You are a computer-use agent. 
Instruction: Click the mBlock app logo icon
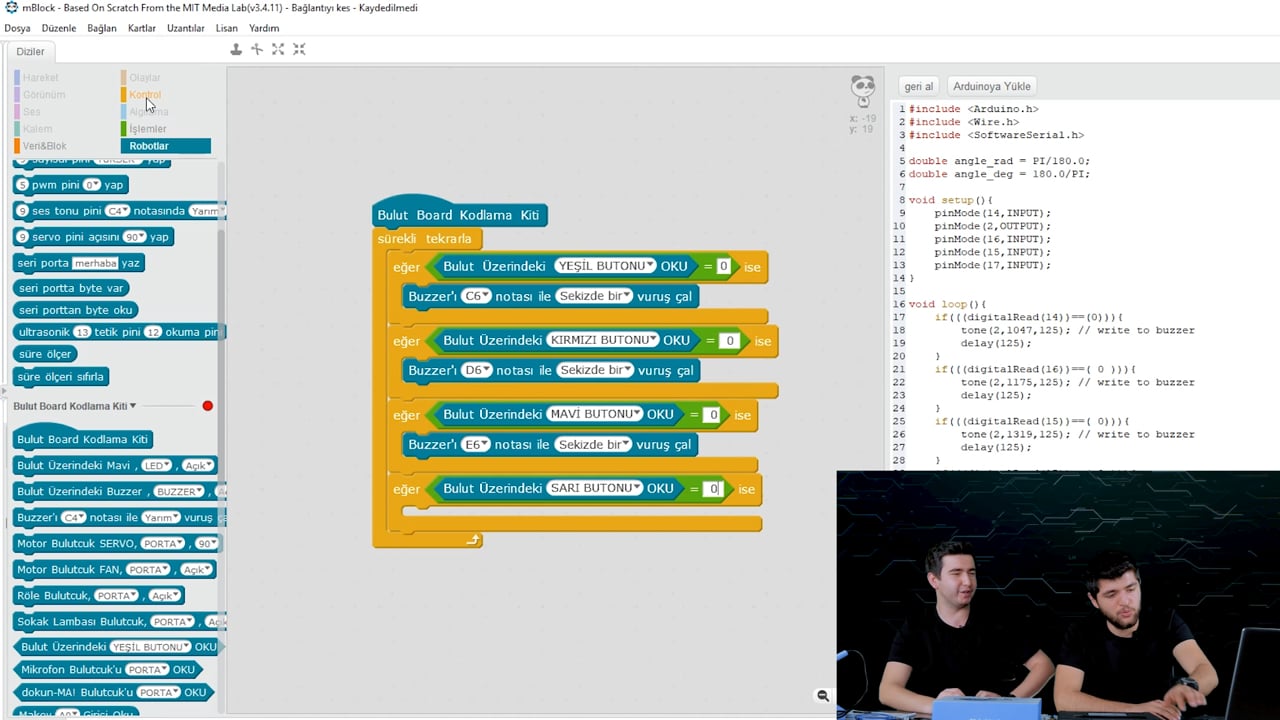[x=11, y=8]
